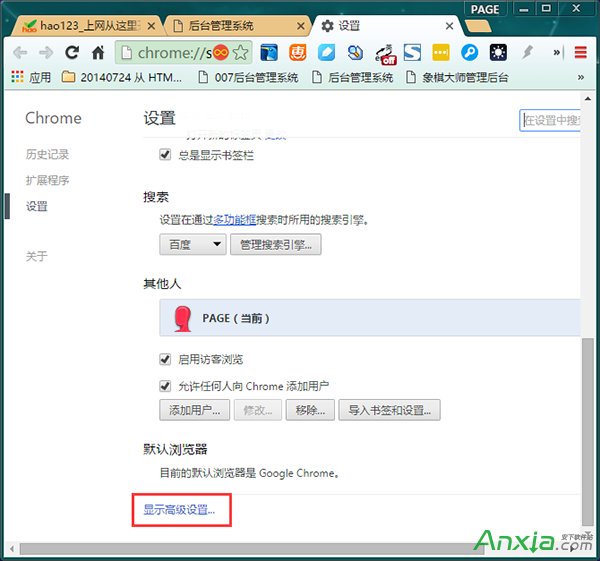Toggle 允许任何人向 Chrome 添加用户 checkbox

pos(165,386)
